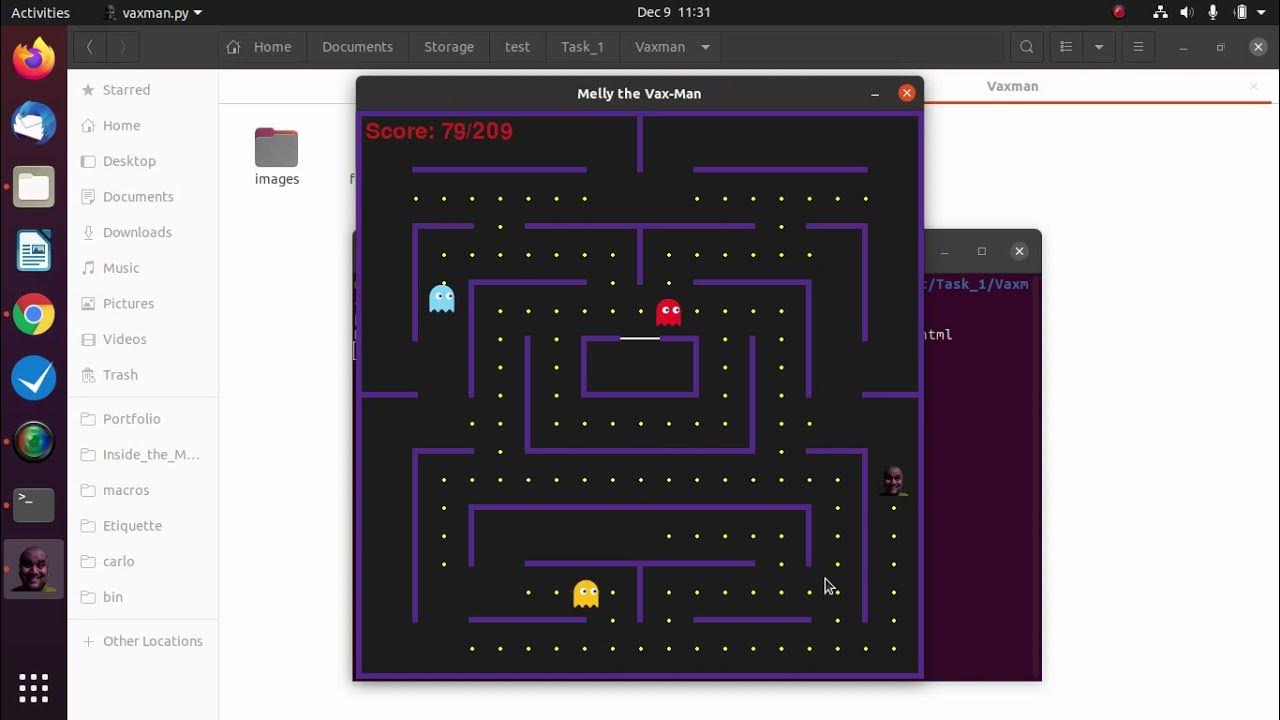Open Thunderbird mail in the dock
Screen dimensions: 1280x720
(x=34, y=123)
